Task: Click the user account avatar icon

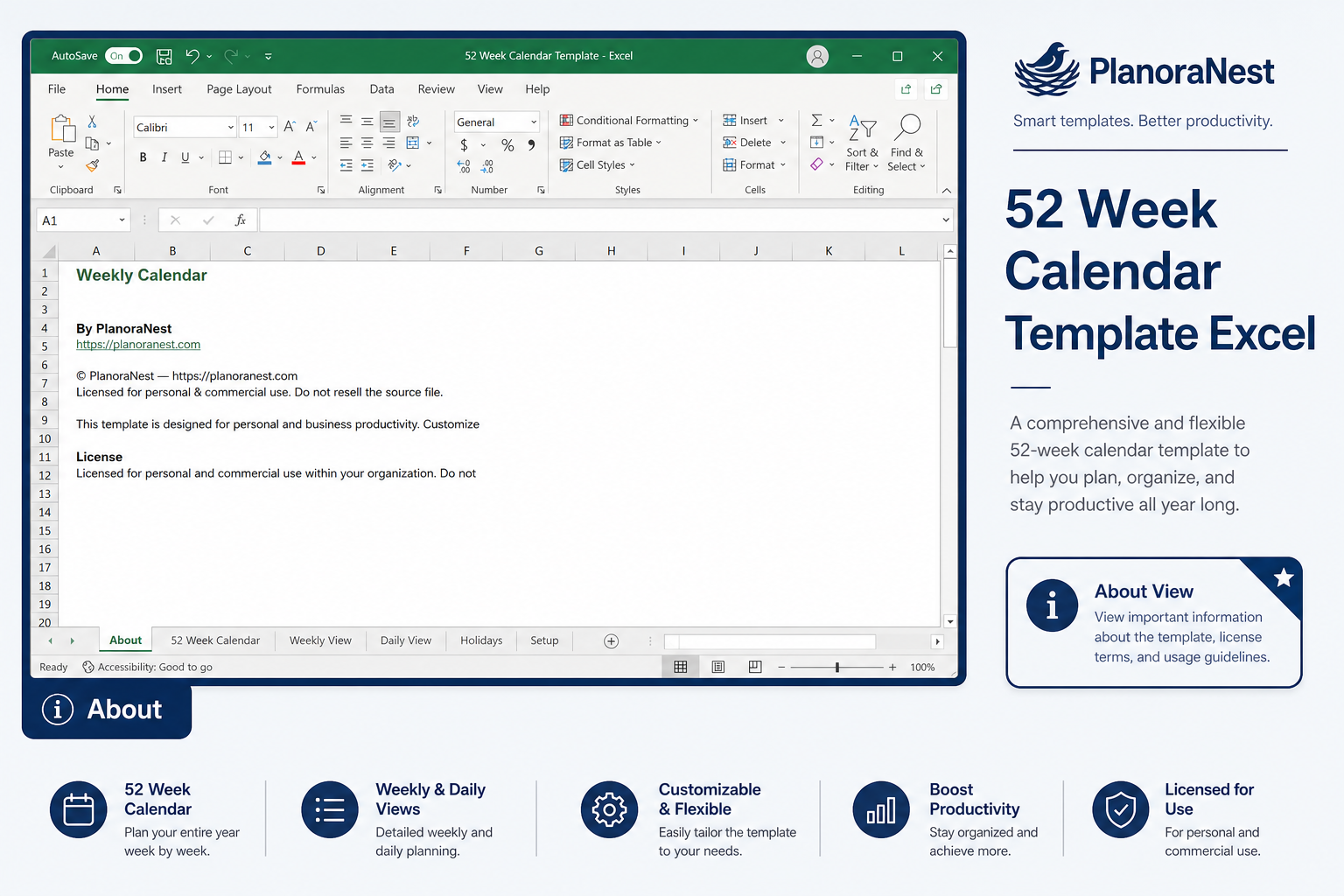Action: (817, 56)
